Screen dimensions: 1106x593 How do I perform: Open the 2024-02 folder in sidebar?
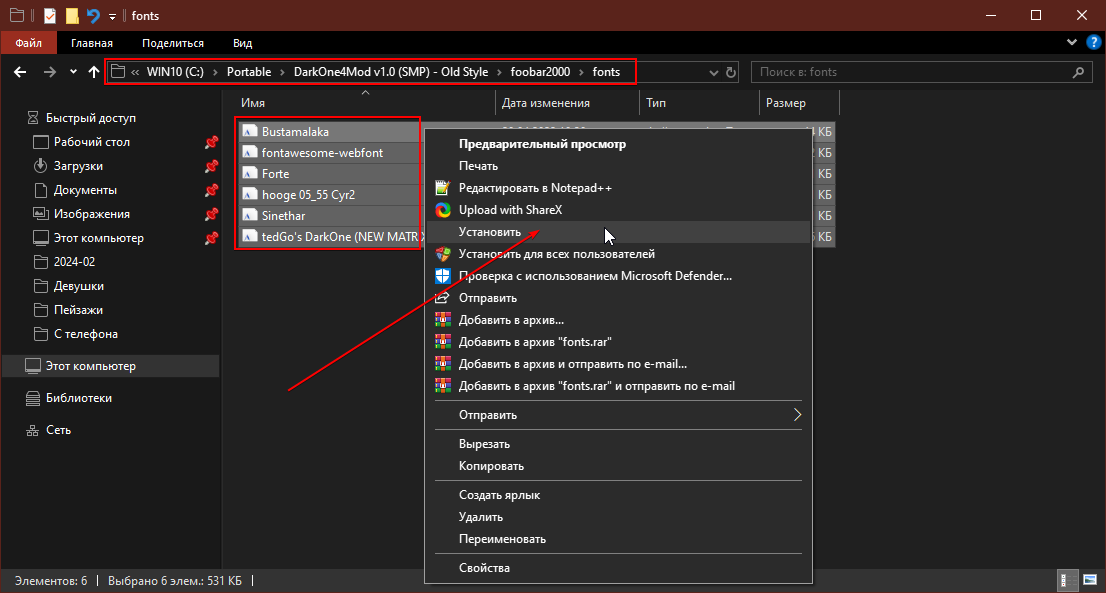point(74,262)
